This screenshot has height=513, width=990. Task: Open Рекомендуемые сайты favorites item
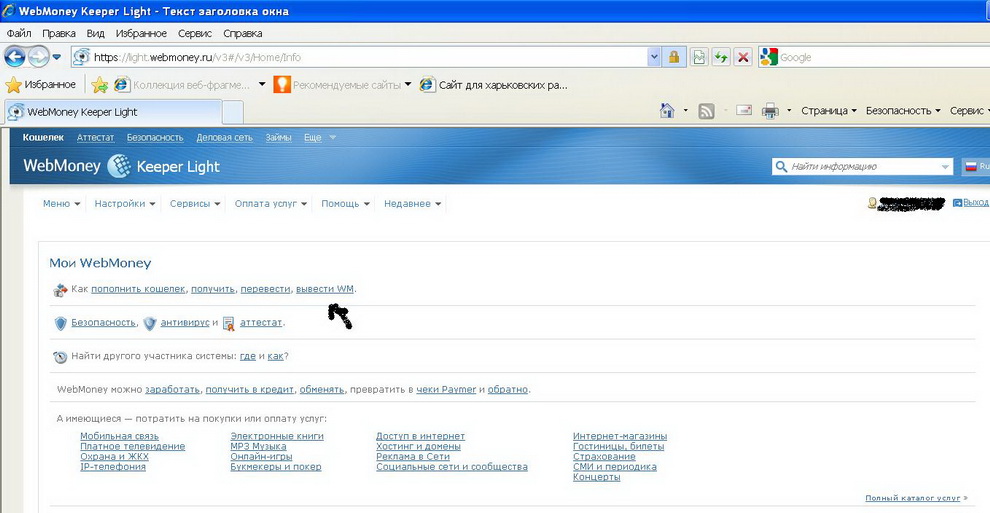(x=342, y=84)
